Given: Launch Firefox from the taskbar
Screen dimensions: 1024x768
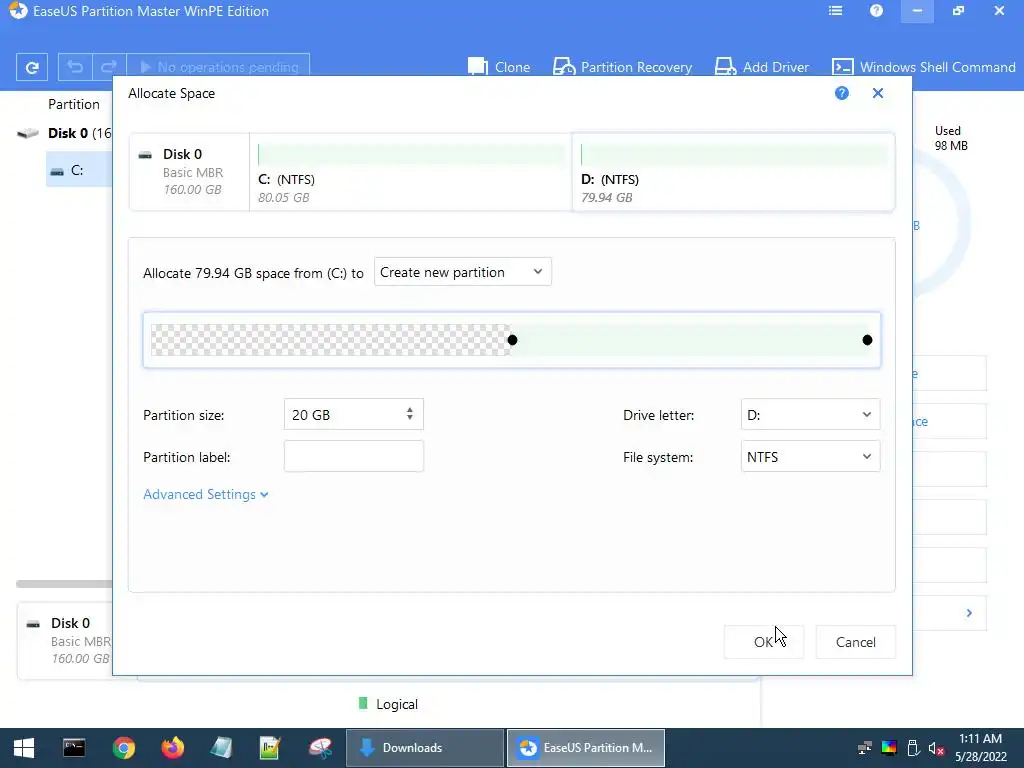Looking at the screenshot, I should tap(172, 748).
